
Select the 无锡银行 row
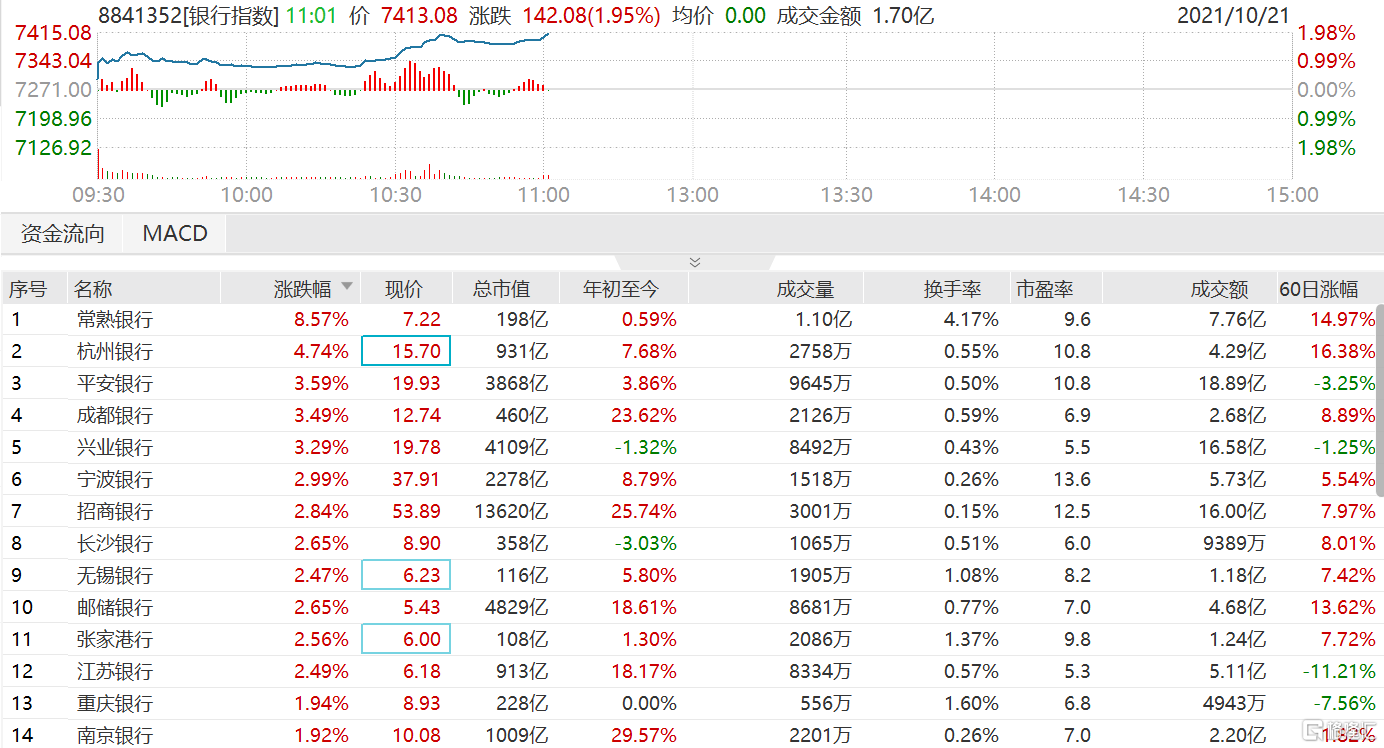pyautogui.click(x=688, y=576)
